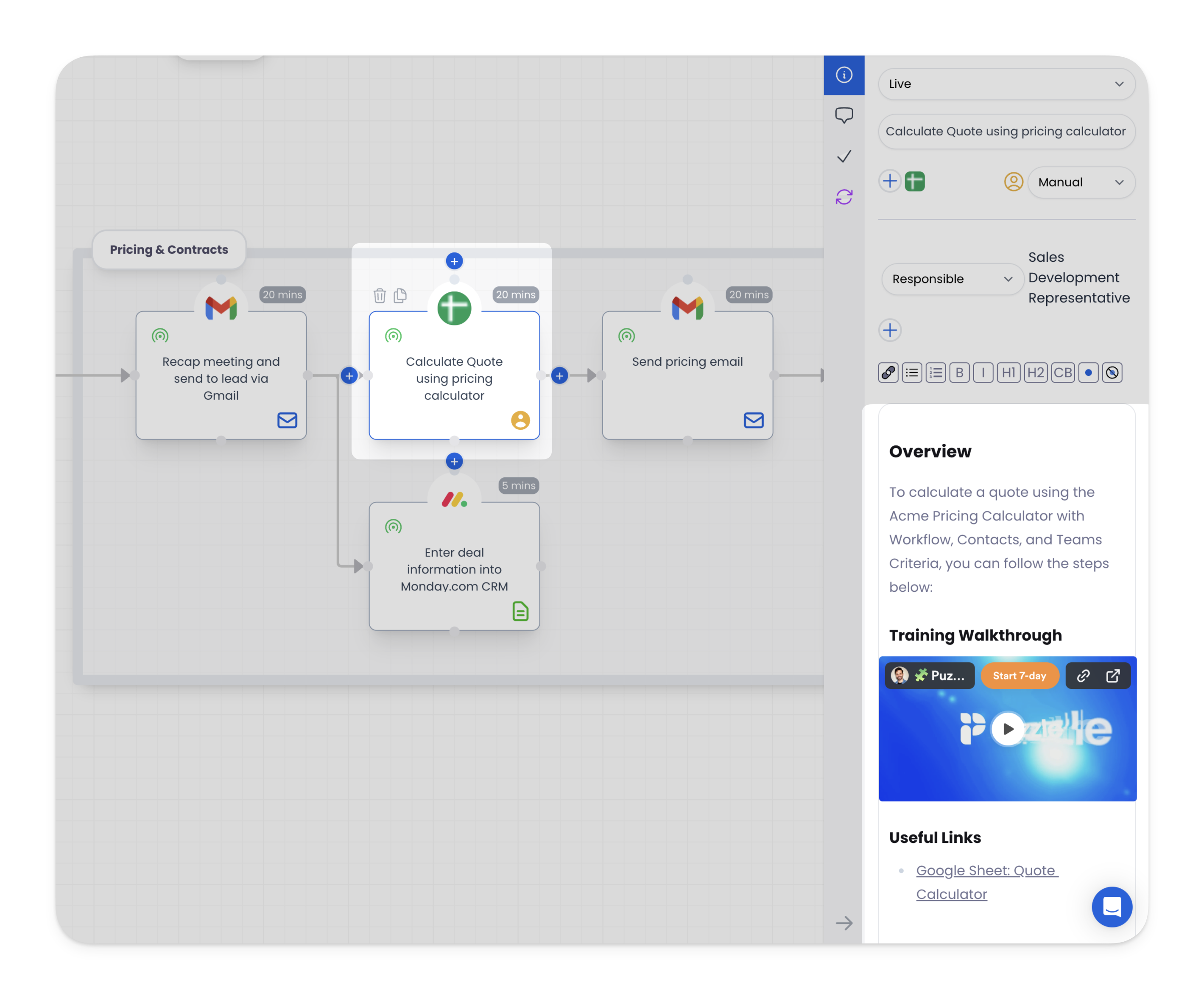Screen dimensions: 1204x999
Task: Click Gmail icon on Recap meeting step
Action: pos(221,308)
